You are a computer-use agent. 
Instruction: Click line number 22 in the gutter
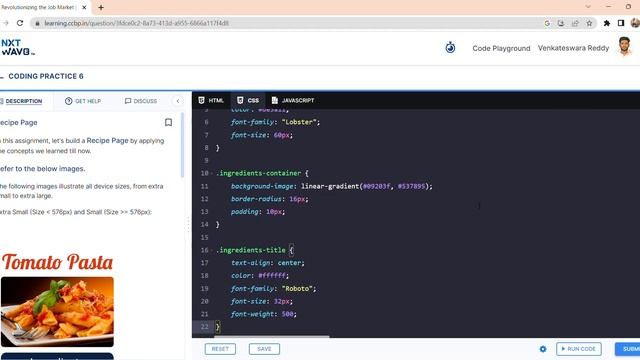204,327
